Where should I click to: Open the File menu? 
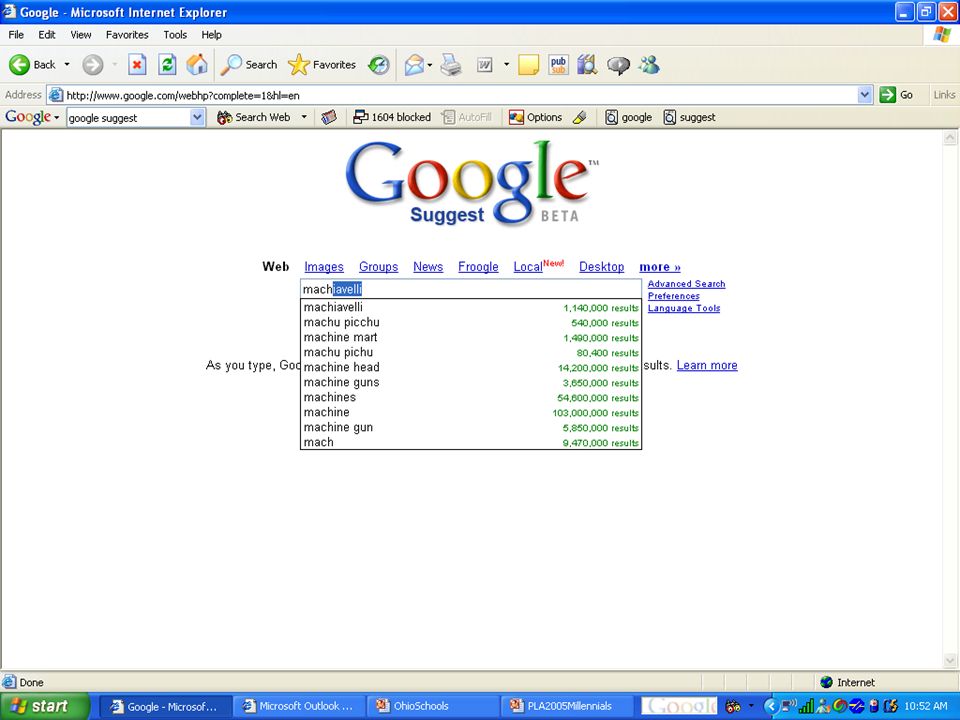tap(16, 35)
